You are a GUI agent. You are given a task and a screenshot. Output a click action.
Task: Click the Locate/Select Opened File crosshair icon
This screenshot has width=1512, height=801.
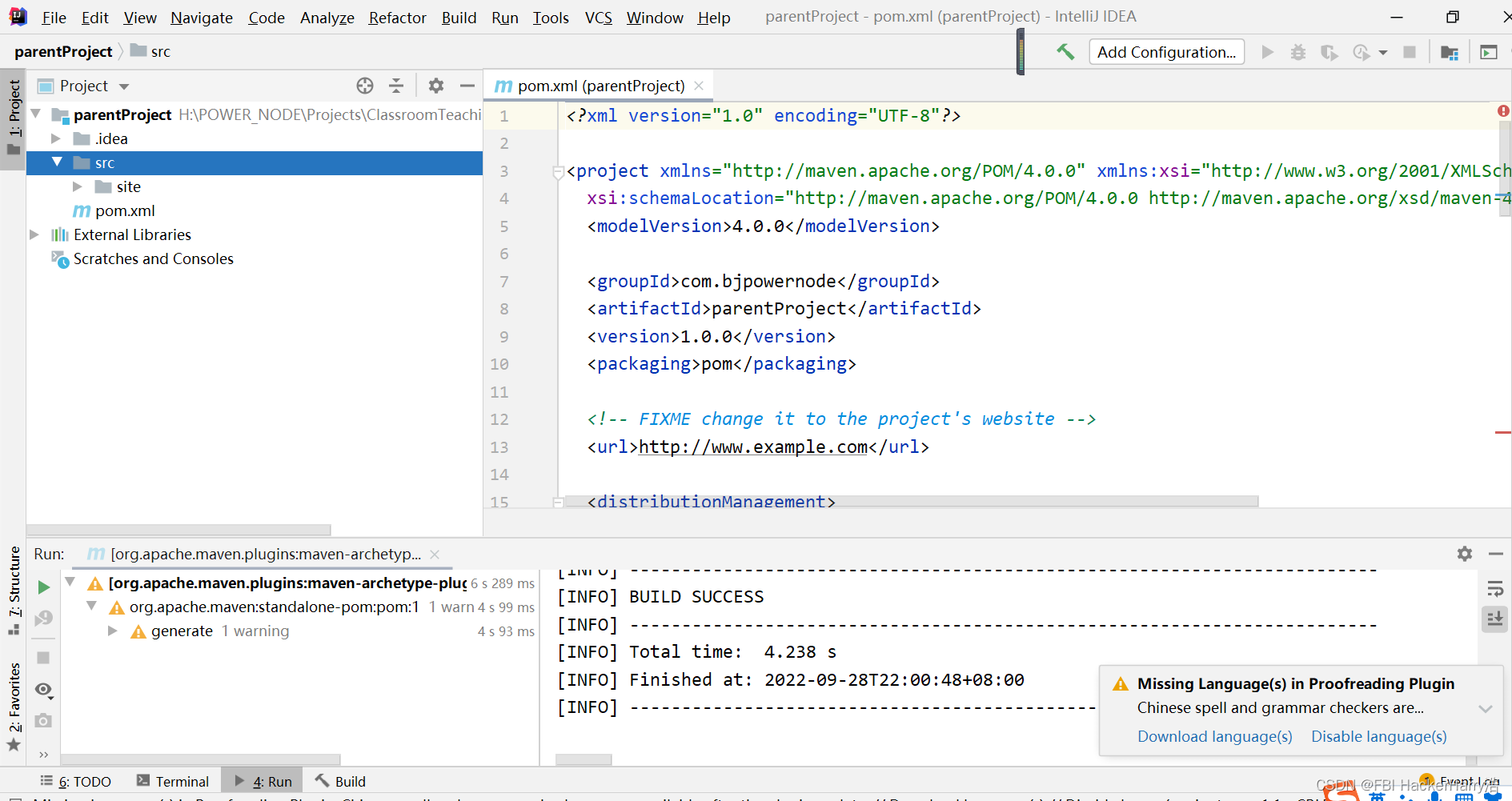click(365, 86)
